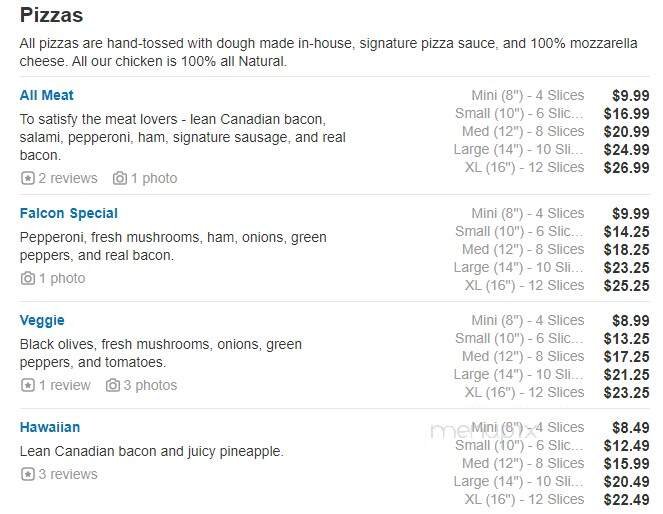The width and height of the screenshot is (663, 514).
Task: Show Falcon Special's 1 photo
Action: coord(62,278)
